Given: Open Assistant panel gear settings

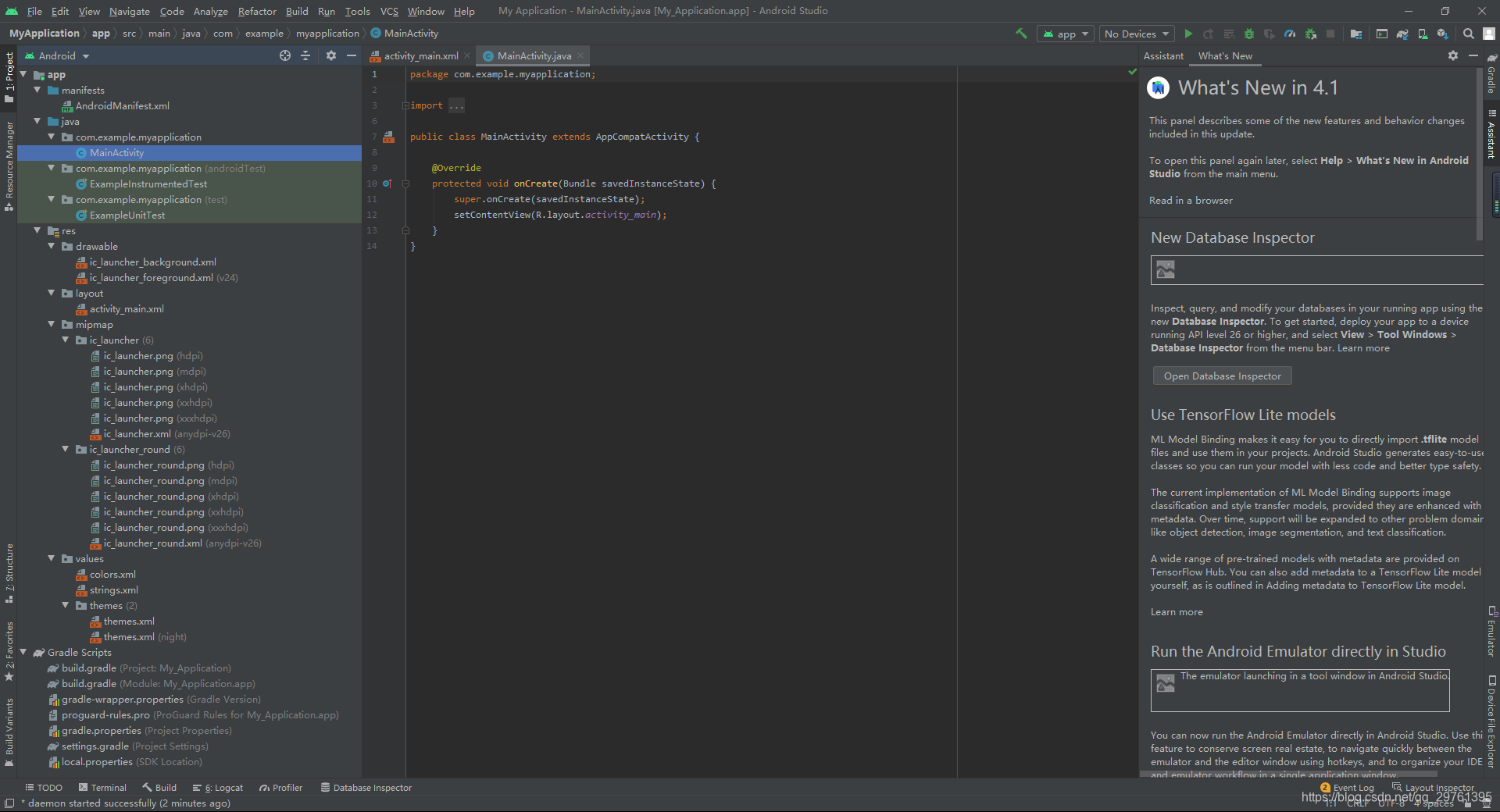Looking at the screenshot, I should click(x=1453, y=55).
